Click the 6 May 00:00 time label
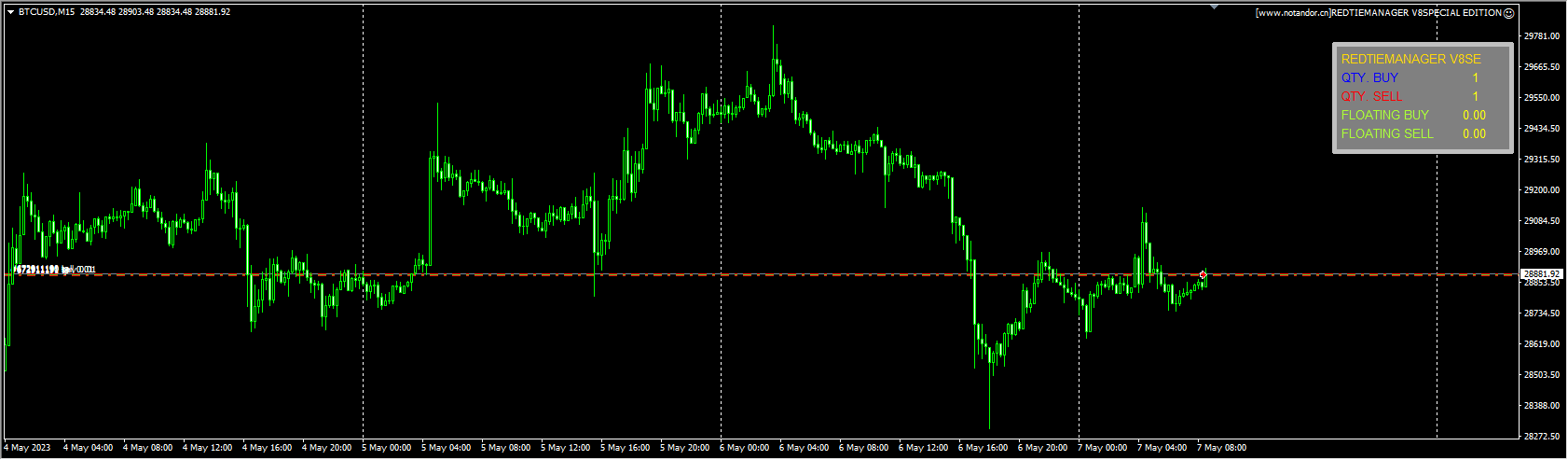The width and height of the screenshot is (1568, 460). (745, 448)
